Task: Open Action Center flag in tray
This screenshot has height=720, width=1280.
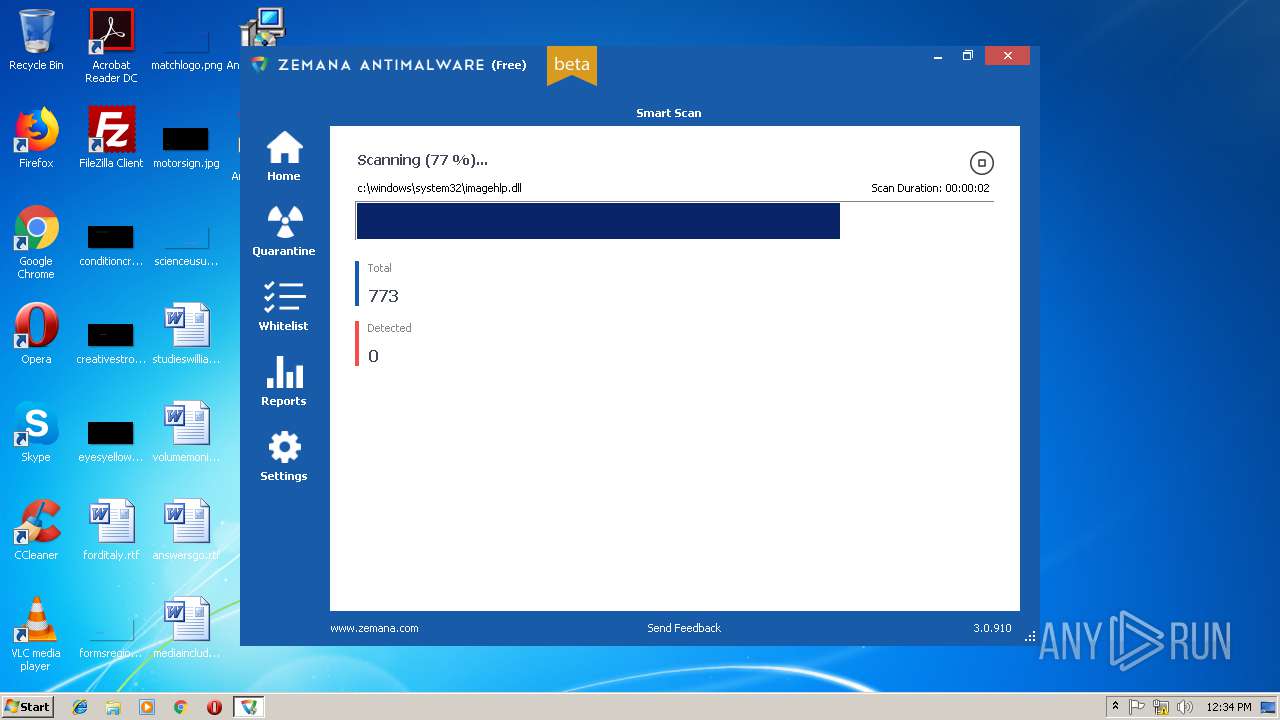Action: 1137,707
